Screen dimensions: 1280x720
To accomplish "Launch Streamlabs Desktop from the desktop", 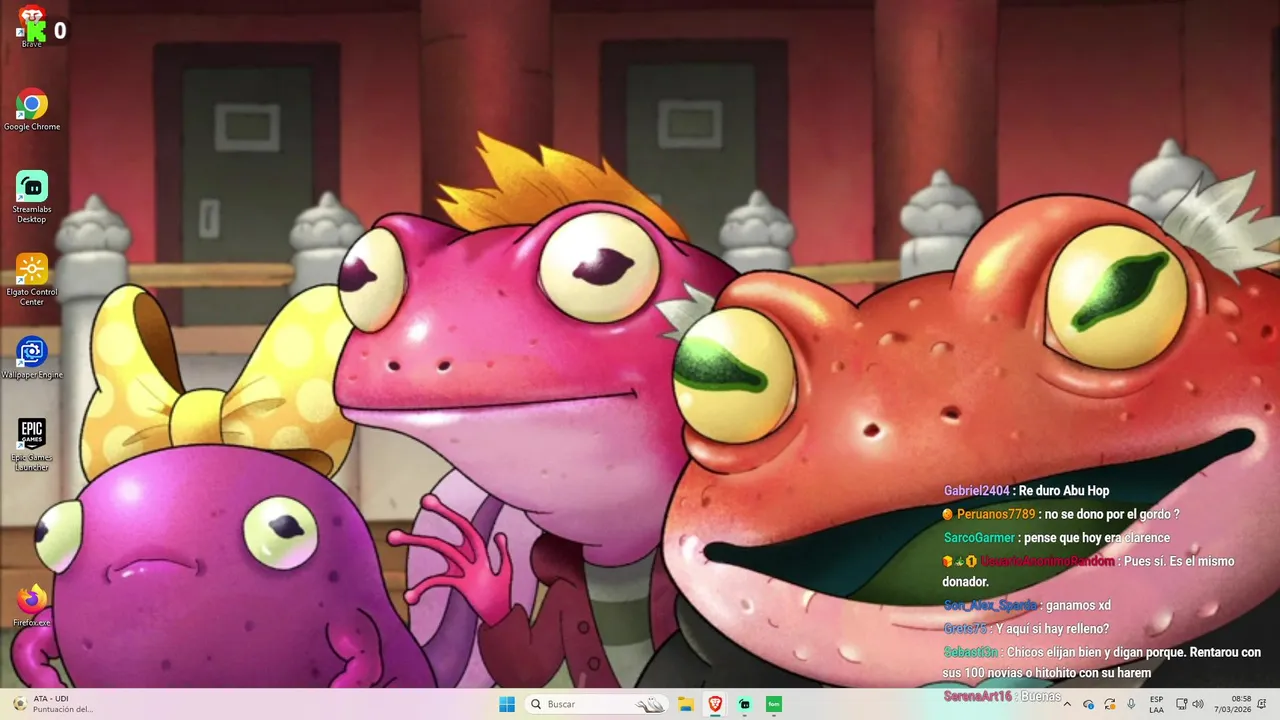I will tap(32, 197).
